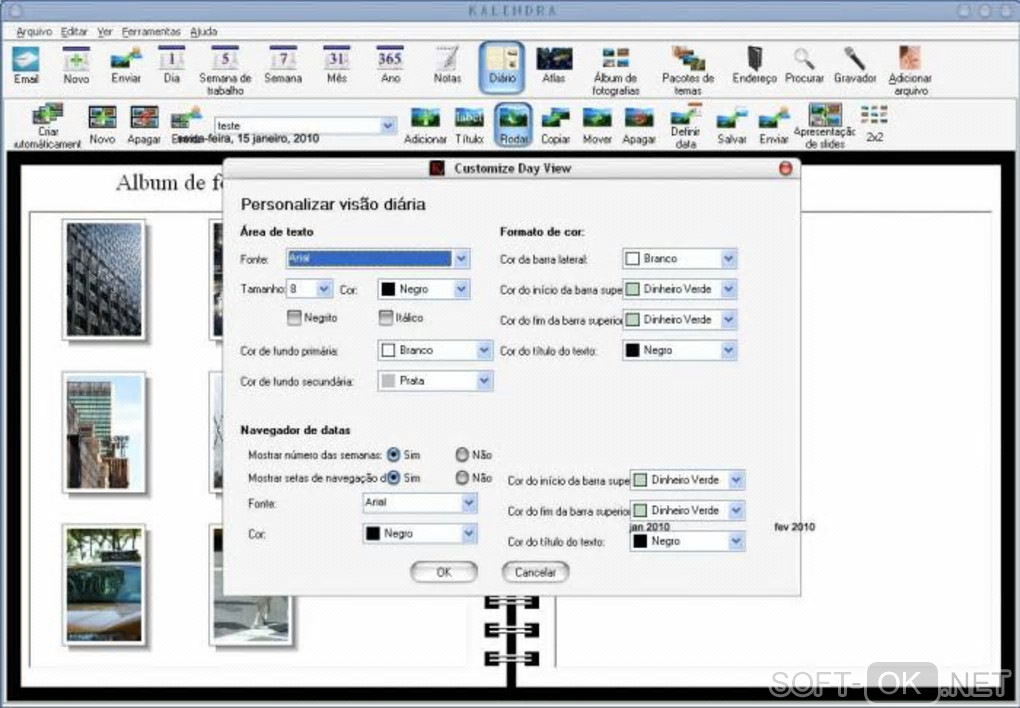Open the Endereço book icon

pyautogui.click(x=755, y=65)
